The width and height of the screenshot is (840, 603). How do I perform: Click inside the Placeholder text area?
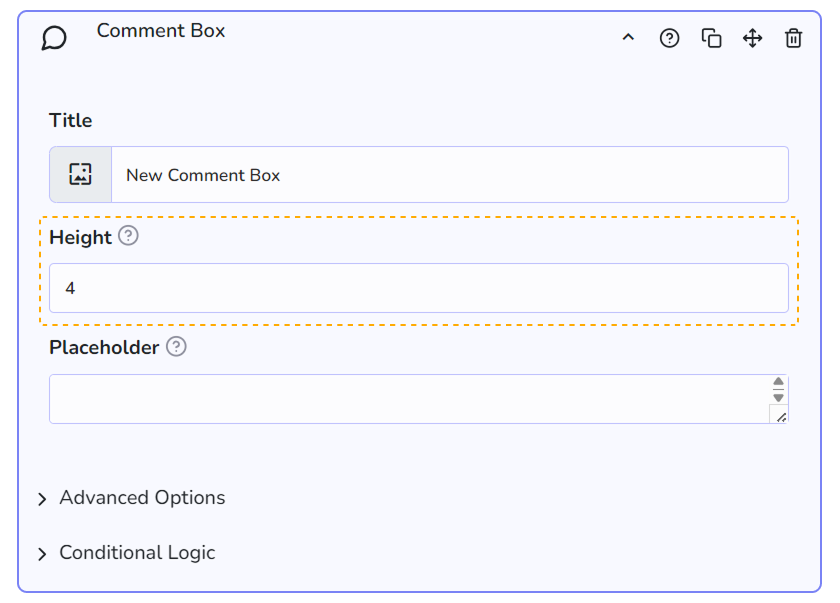pyautogui.click(x=408, y=399)
